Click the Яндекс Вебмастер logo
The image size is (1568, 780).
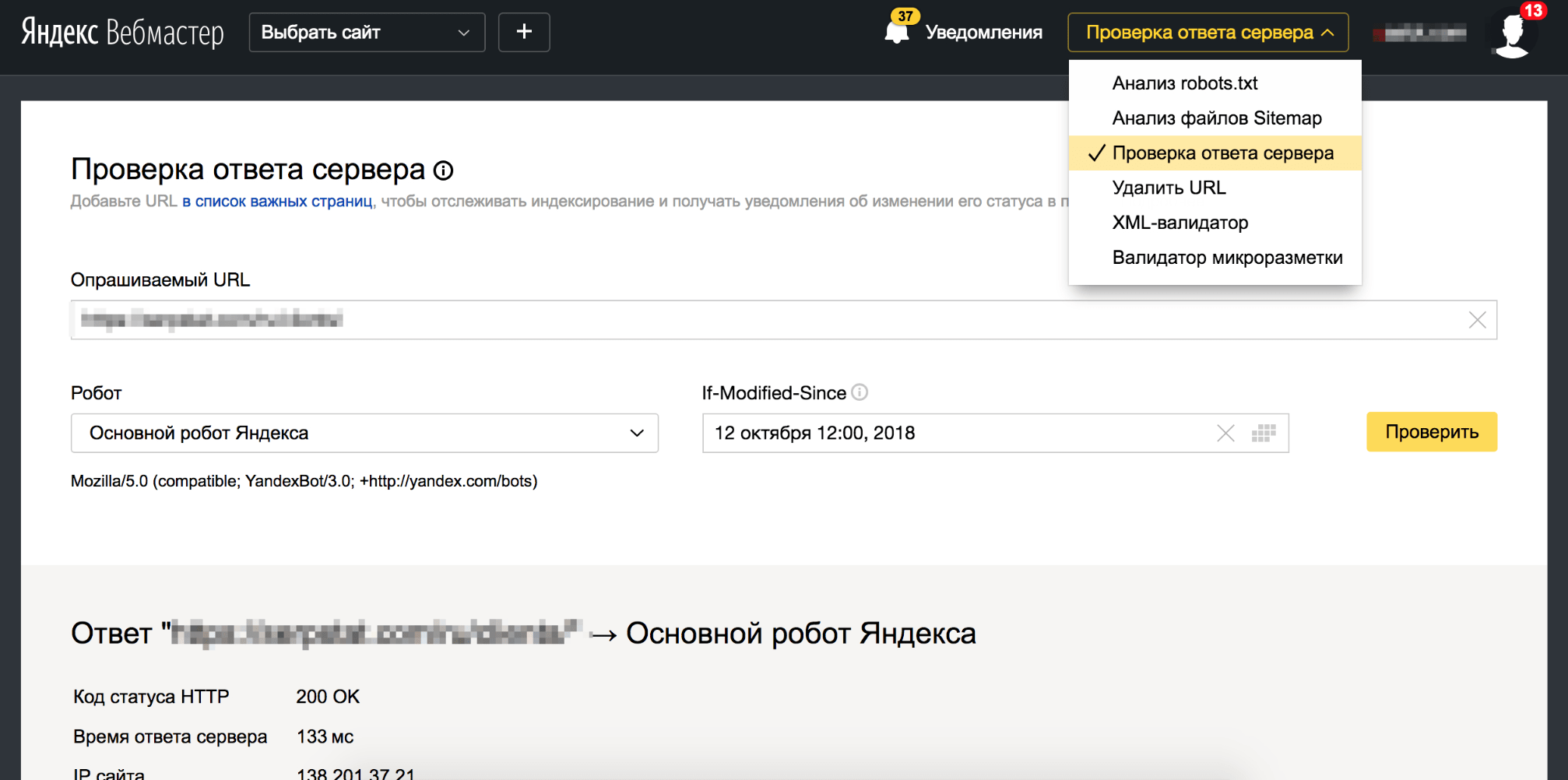(x=125, y=32)
